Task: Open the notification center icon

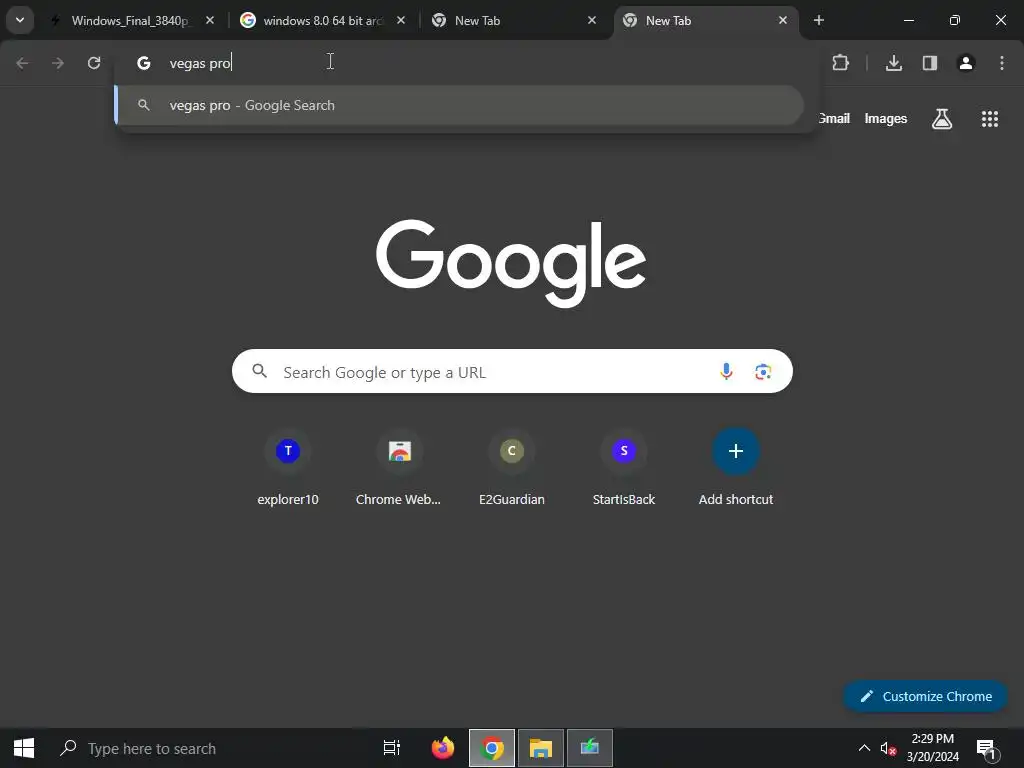Action: coord(986,748)
